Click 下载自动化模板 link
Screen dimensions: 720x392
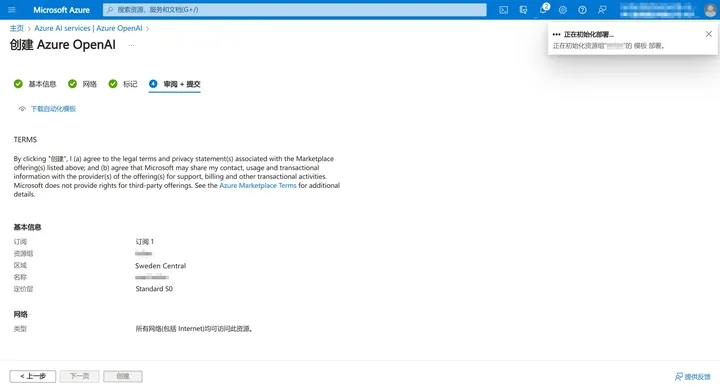point(53,109)
